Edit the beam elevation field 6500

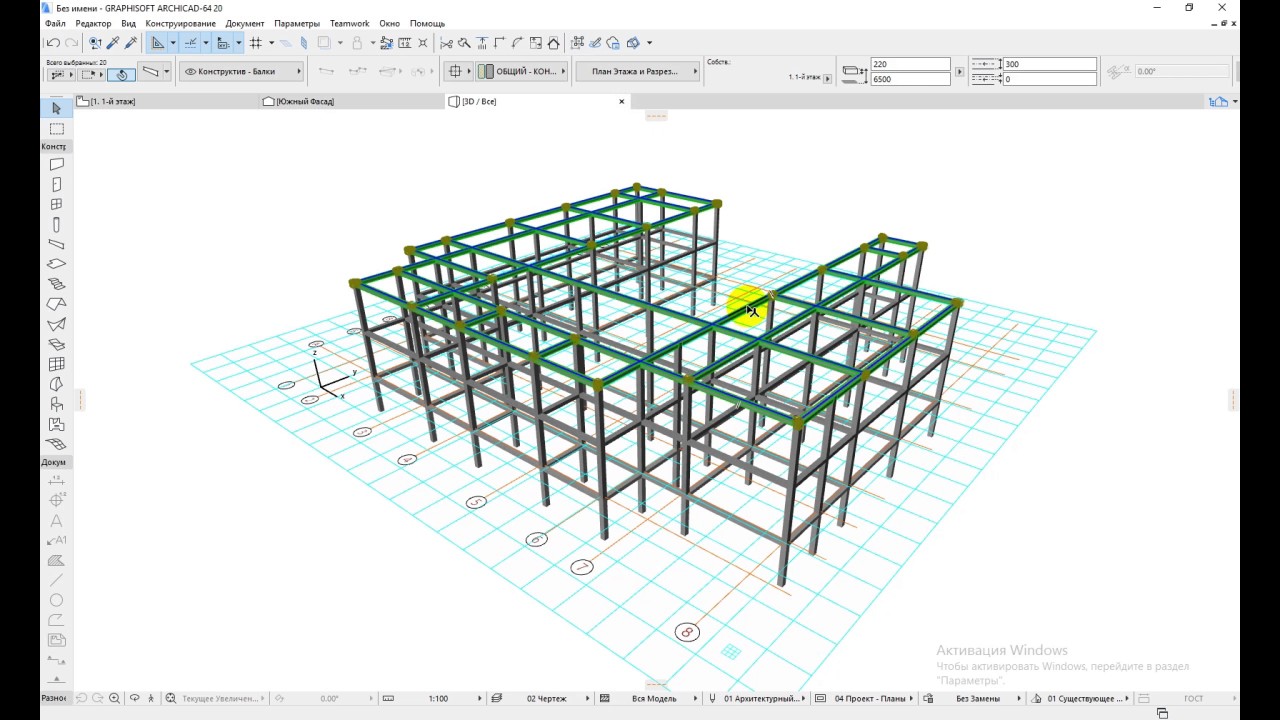point(910,79)
